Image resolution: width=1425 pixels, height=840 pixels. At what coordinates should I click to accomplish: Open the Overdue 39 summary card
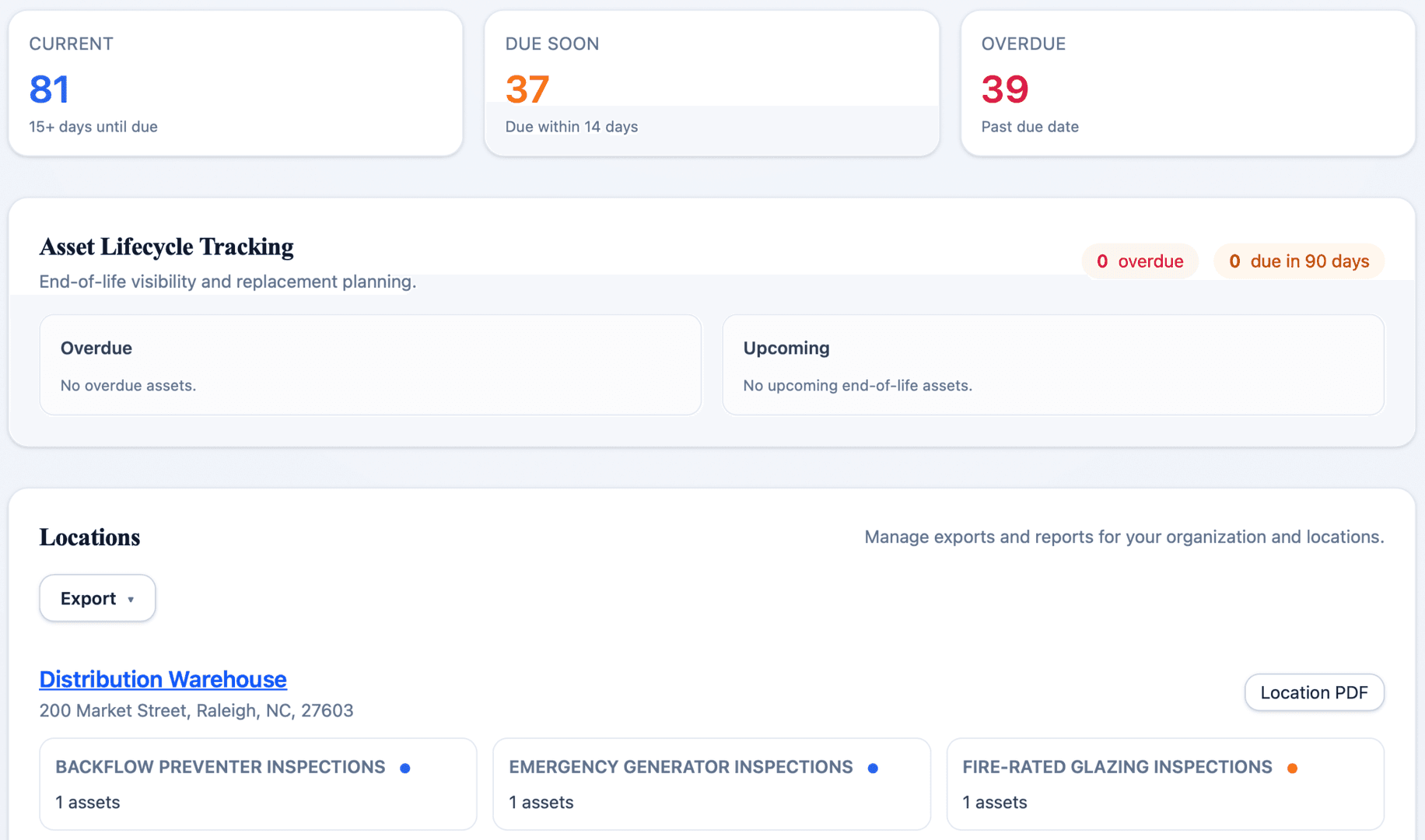[1188, 83]
